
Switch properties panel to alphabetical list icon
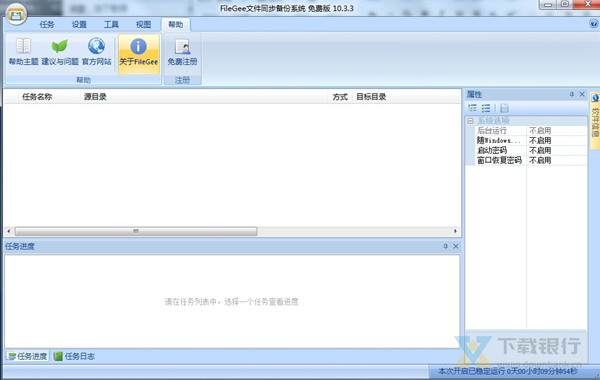coord(486,108)
